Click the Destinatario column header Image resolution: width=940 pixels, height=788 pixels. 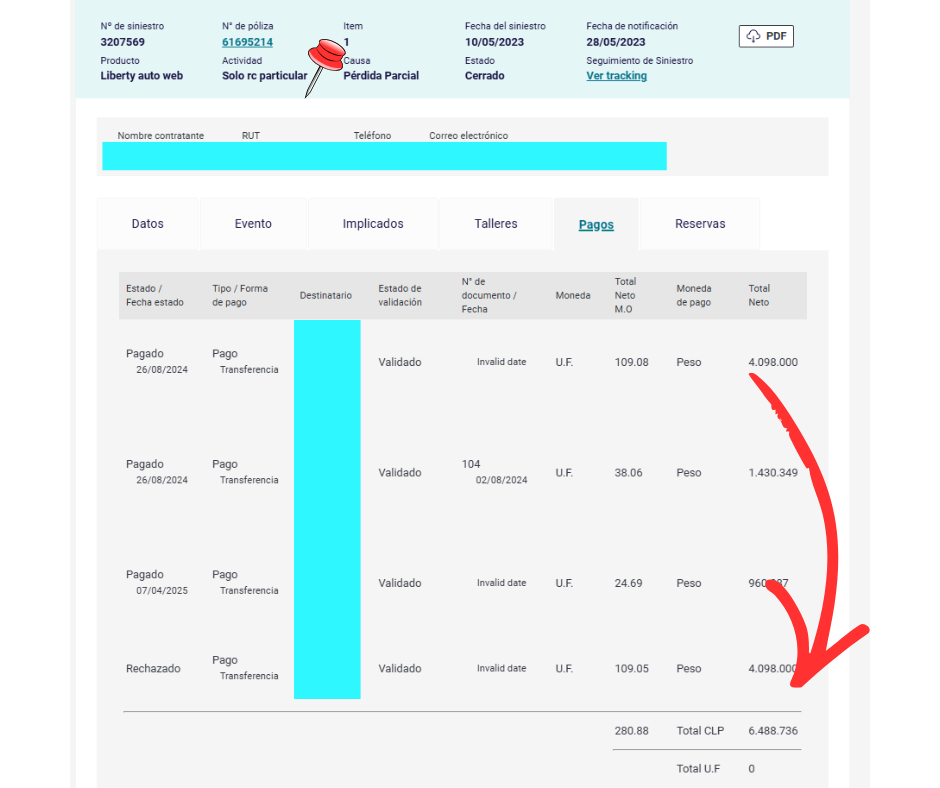326,296
